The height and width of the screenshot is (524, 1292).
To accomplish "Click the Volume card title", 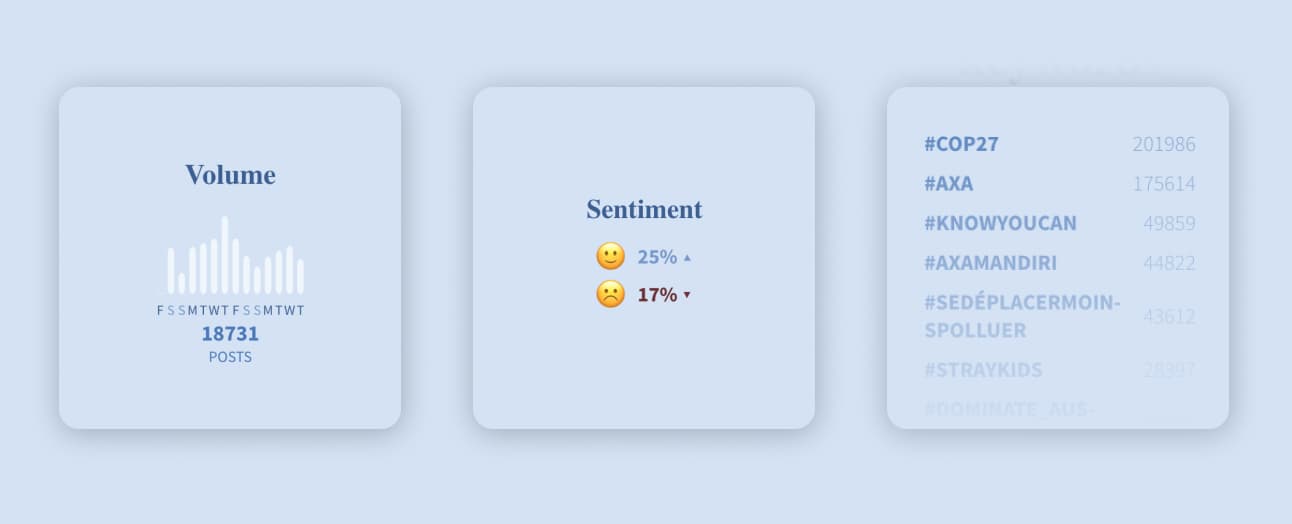I will tap(230, 175).
